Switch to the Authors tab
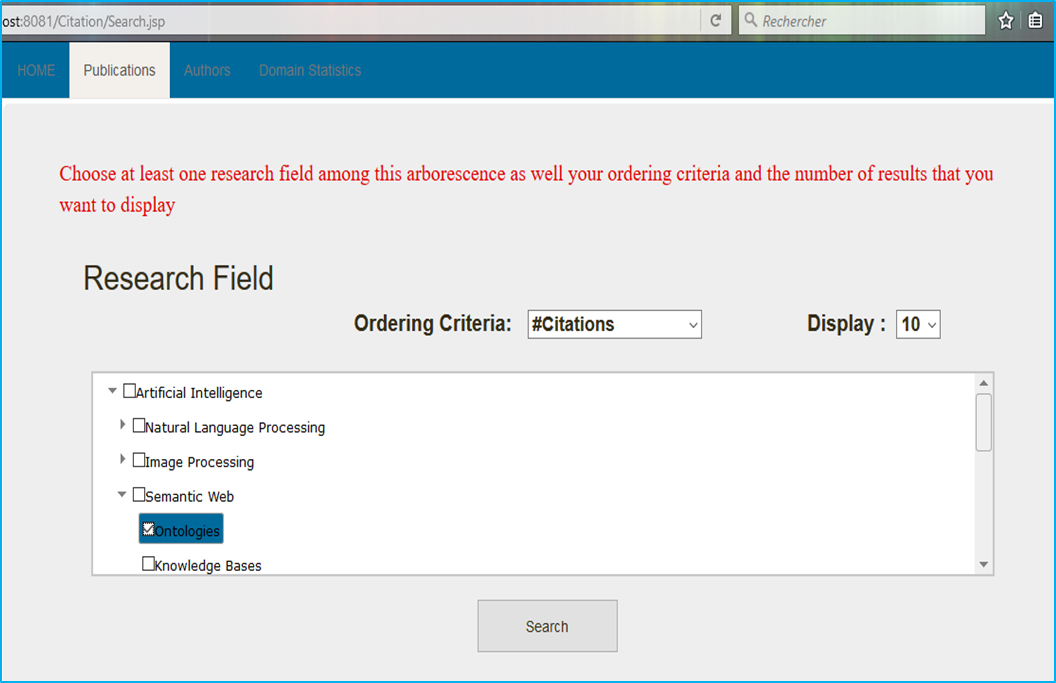The image size is (1056, 683). pos(207,70)
